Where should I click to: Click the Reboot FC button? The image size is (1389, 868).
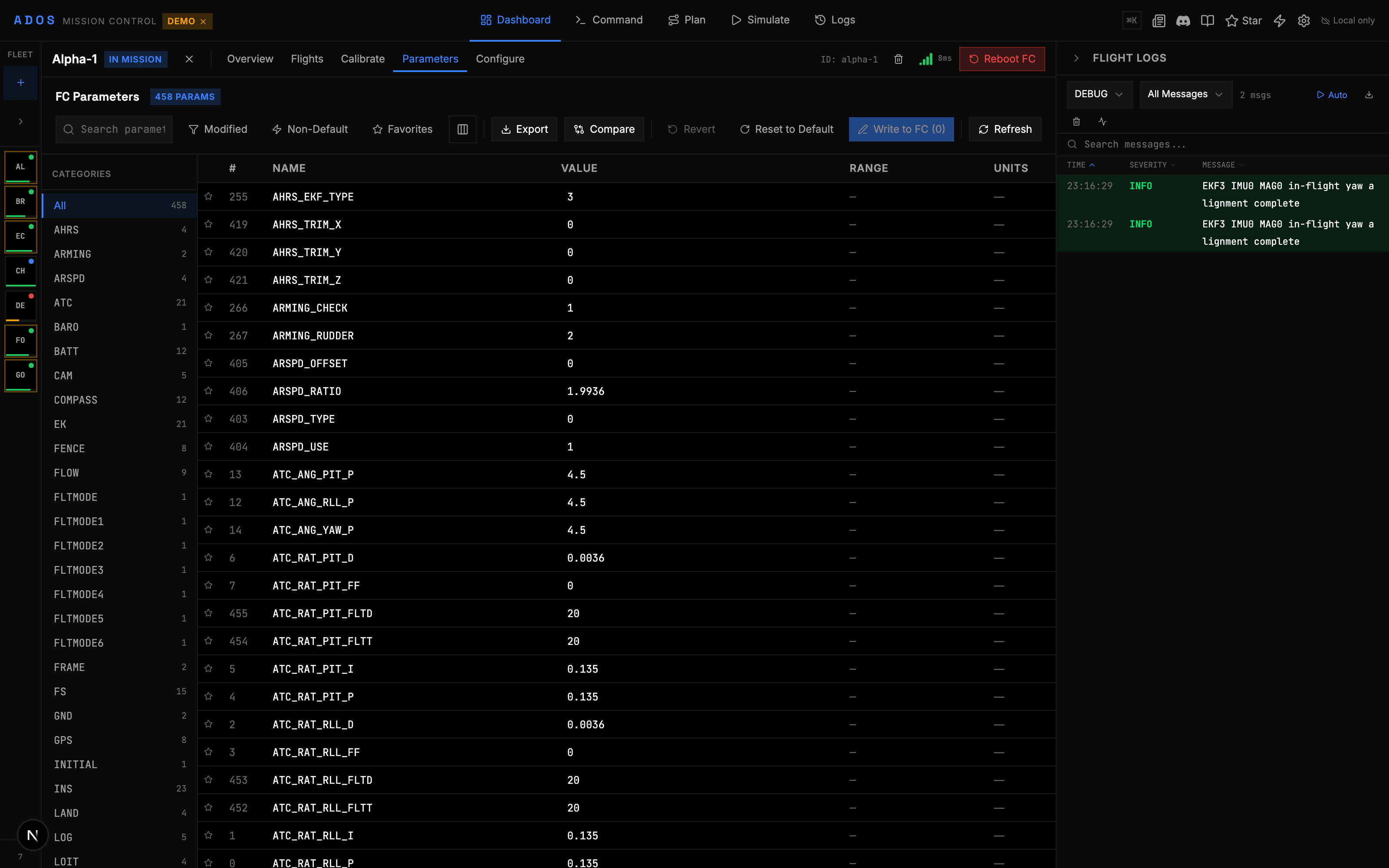pyautogui.click(x=1002, y=59)
